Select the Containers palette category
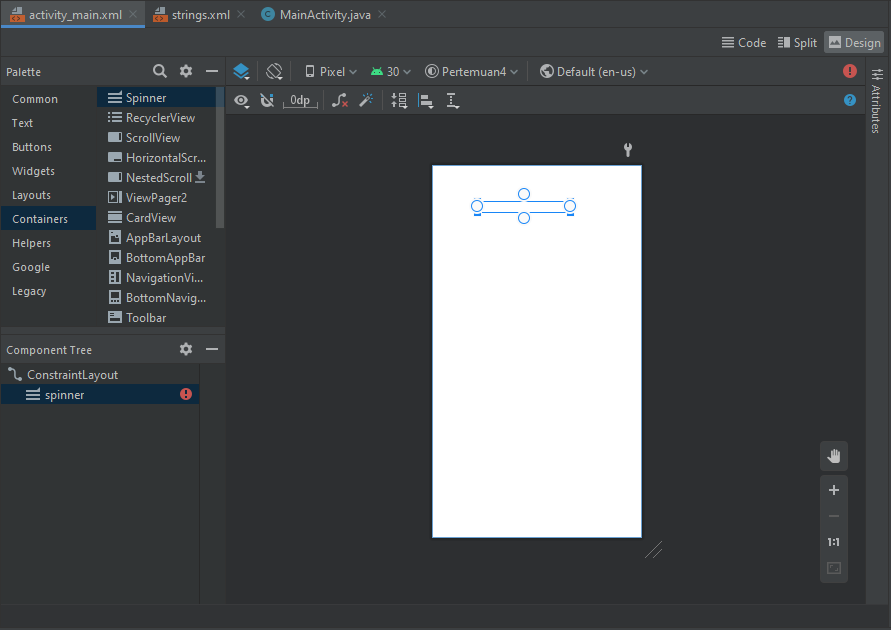The height and width of the screenshot is (630, 891). (48, 219)
